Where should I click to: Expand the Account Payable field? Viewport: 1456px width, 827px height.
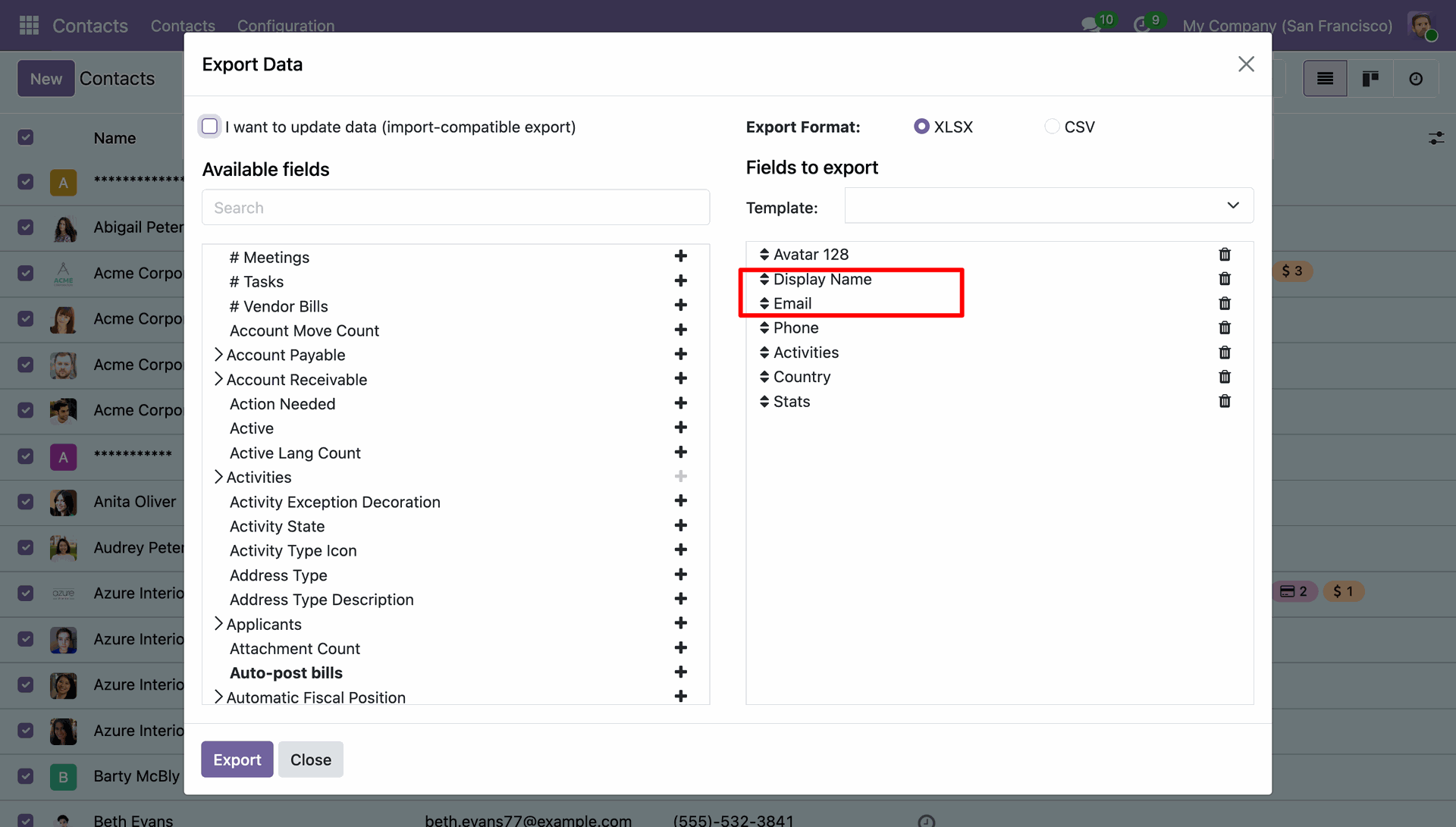218,354
